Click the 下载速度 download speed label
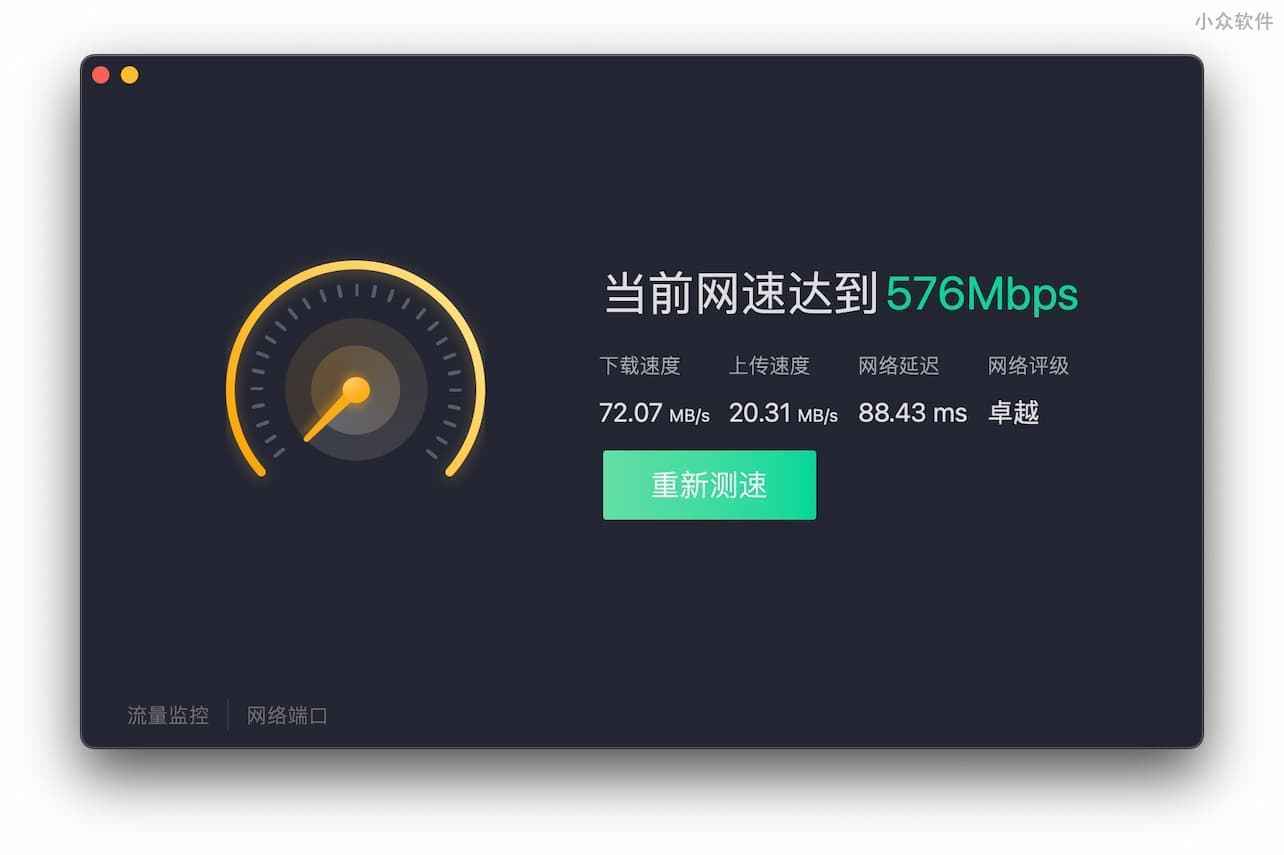Viewport: 1284px width, 855px height. click(x=640, y=366)
